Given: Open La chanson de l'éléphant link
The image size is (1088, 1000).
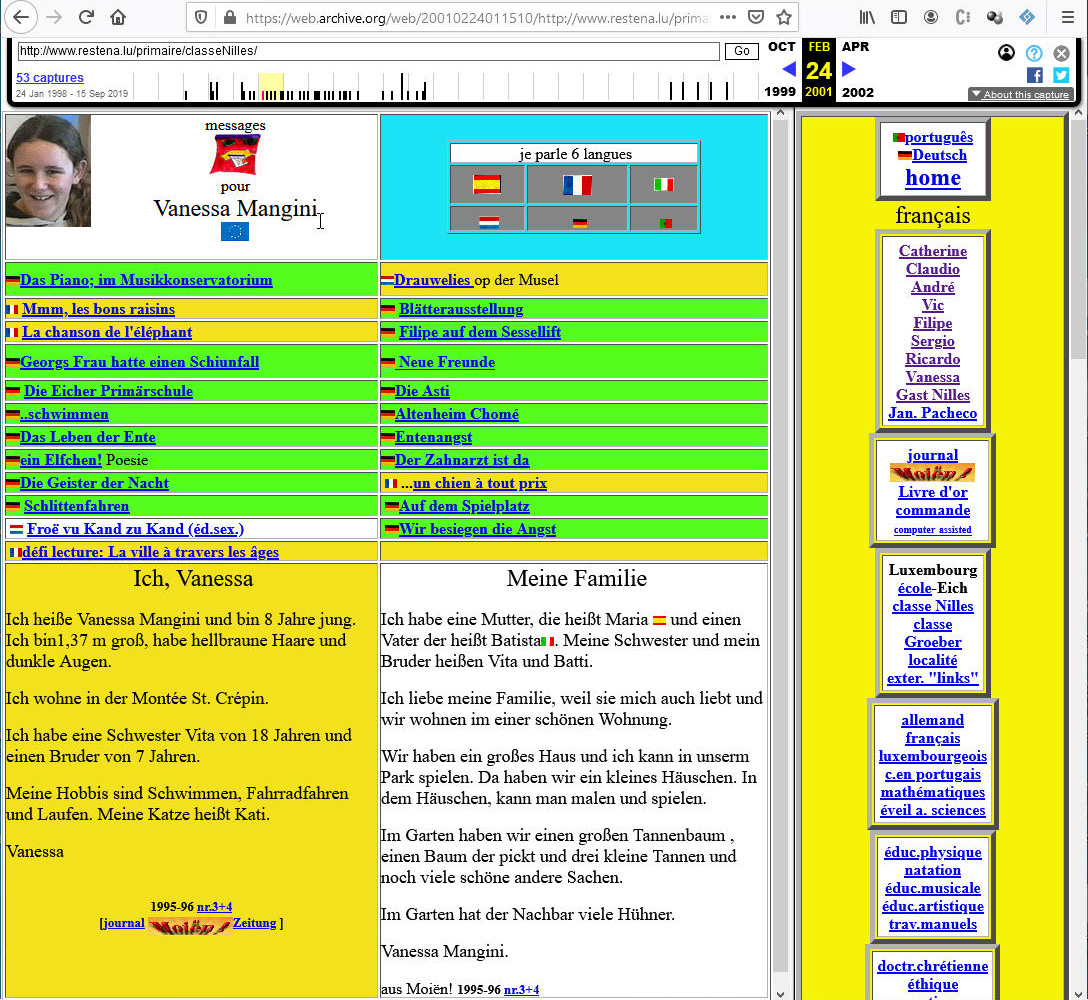Looking at the screenshot, I should [107, 332].
